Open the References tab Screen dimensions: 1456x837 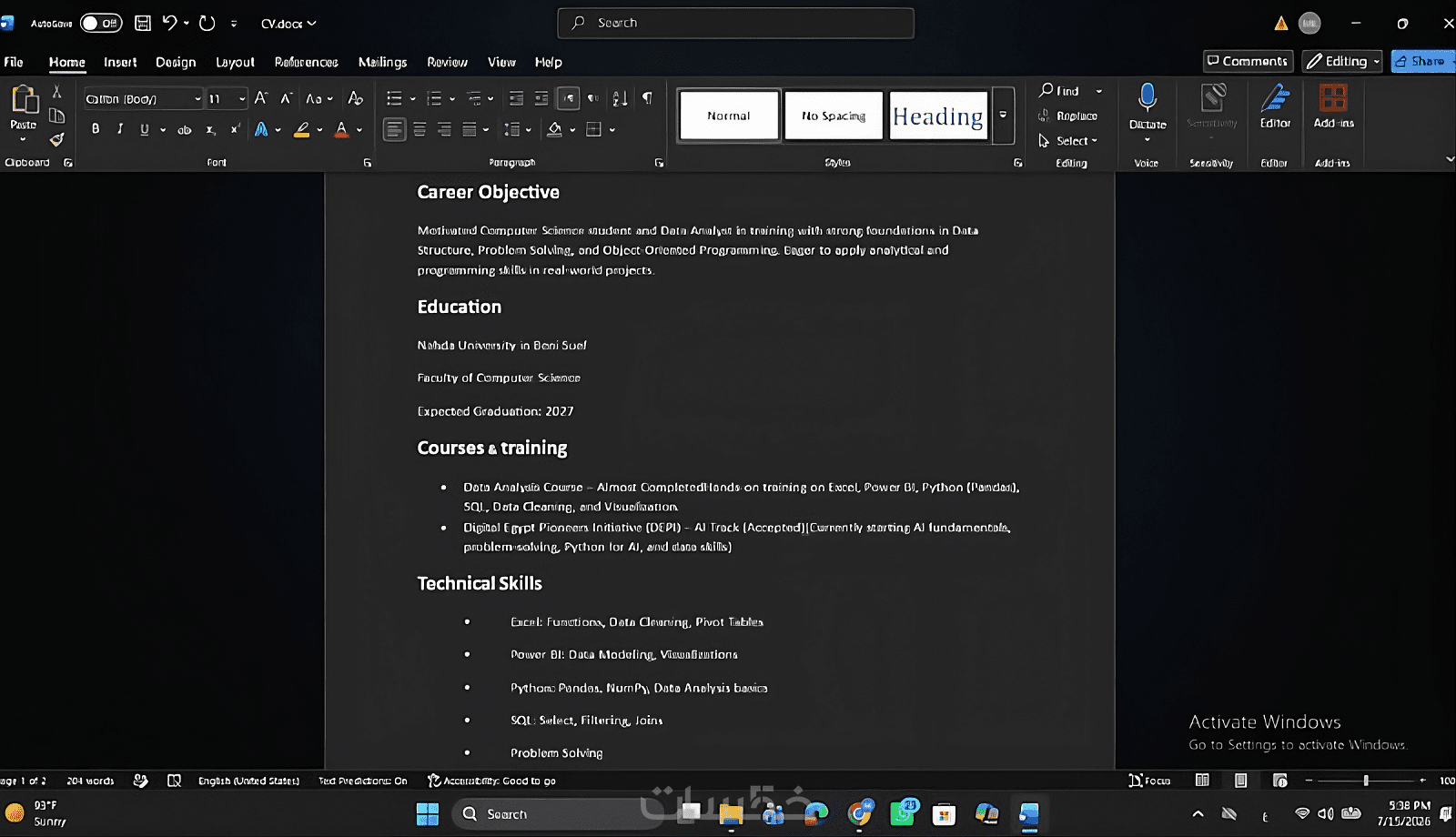point(306,62)
